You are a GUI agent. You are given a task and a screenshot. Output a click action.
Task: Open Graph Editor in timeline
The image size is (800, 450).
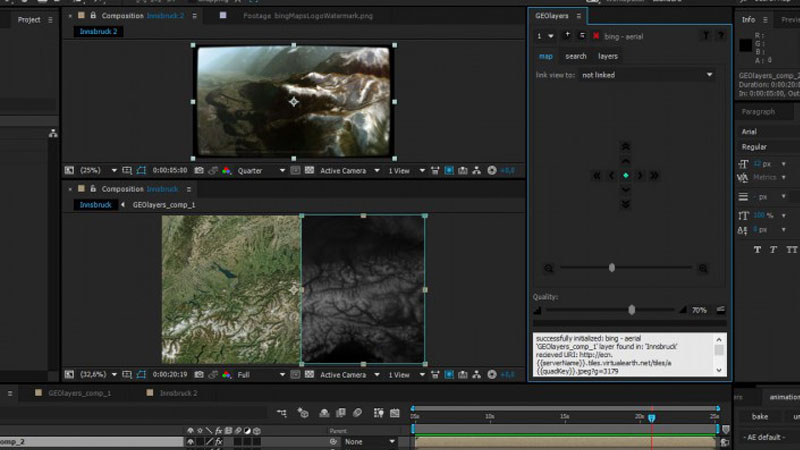(x=395, y=413)
